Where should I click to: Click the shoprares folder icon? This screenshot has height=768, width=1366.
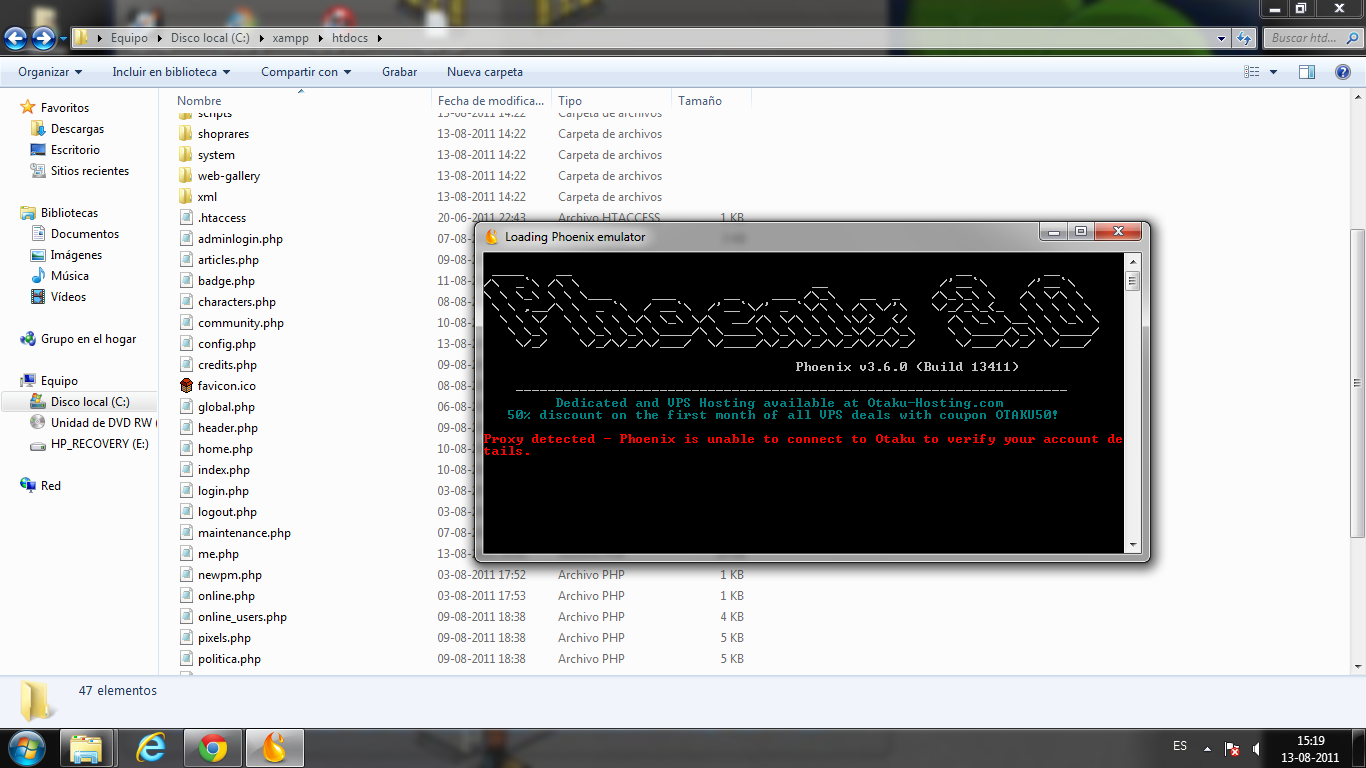[x=185, y=134]
